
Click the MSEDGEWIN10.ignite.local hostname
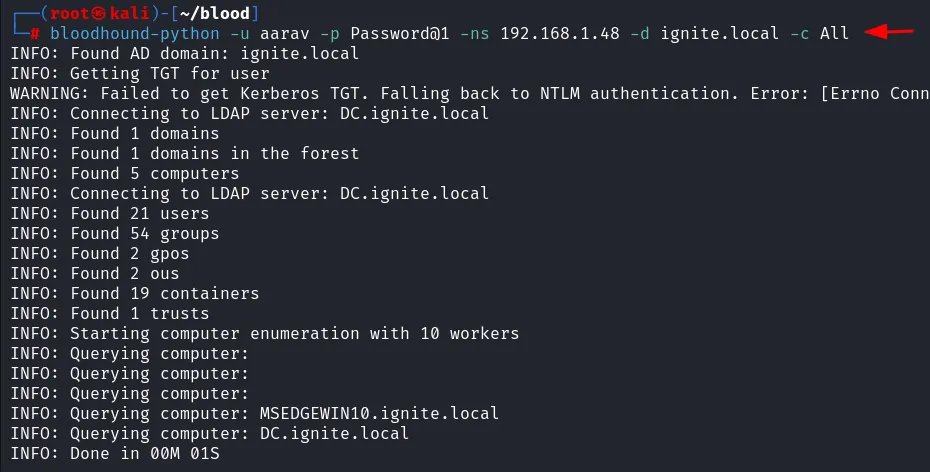[x=379, y=413]
